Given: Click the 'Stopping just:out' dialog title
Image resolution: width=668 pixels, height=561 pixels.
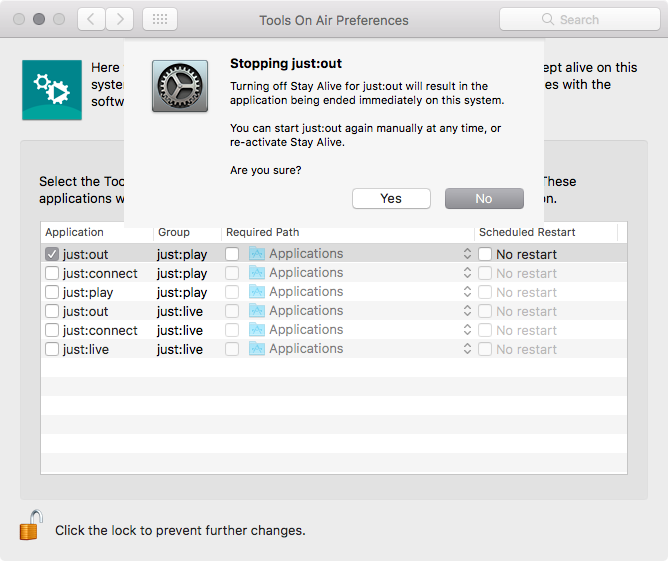Looking at the screenshot, I should (286, 63).
